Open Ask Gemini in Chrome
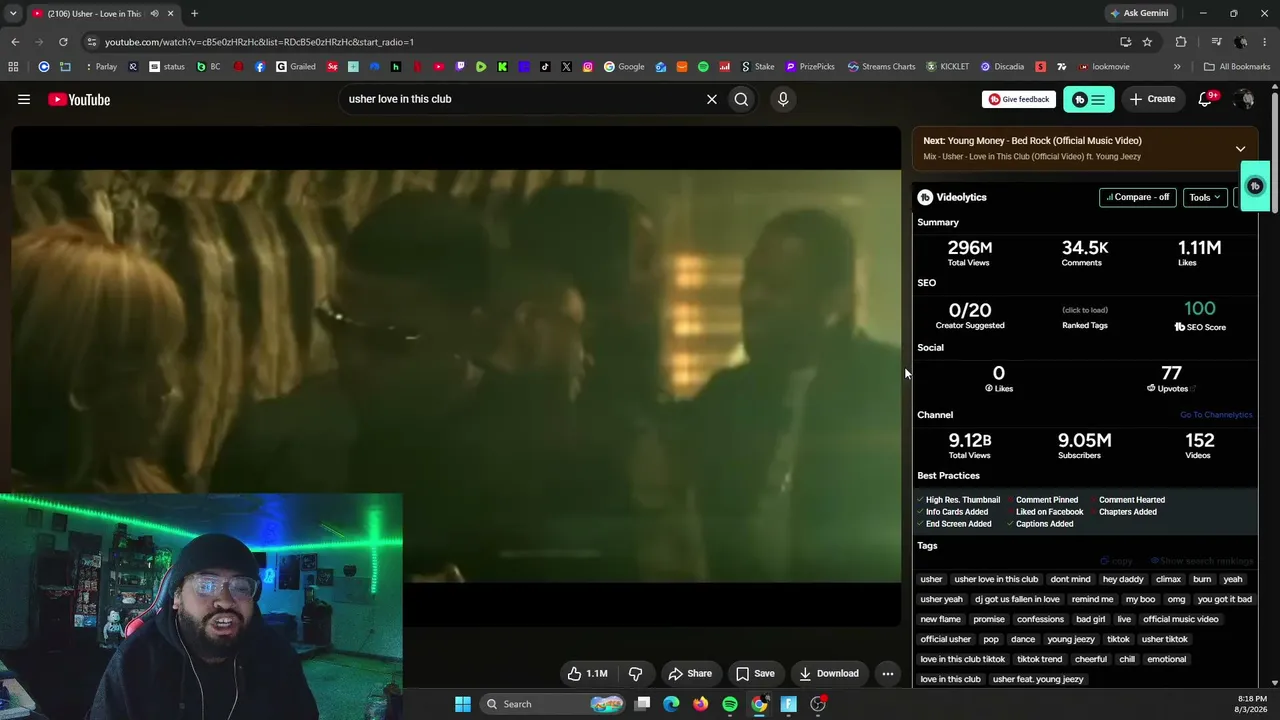 pyautogui.click(x=1140, y=13)
